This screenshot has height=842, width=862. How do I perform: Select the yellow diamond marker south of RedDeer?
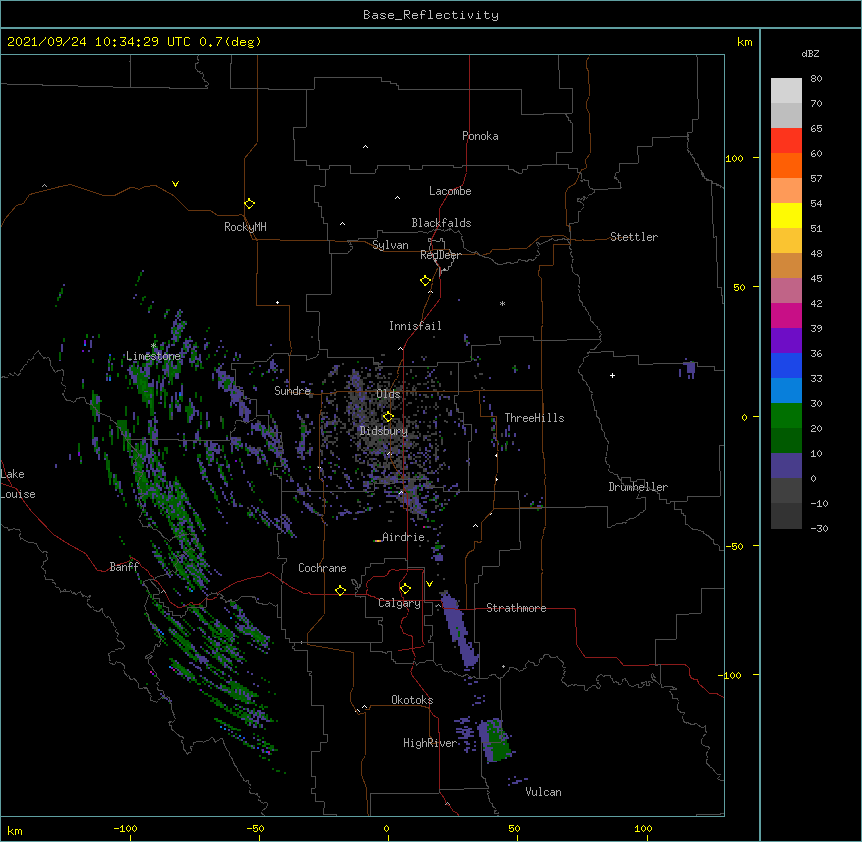[x=426, y=281]
